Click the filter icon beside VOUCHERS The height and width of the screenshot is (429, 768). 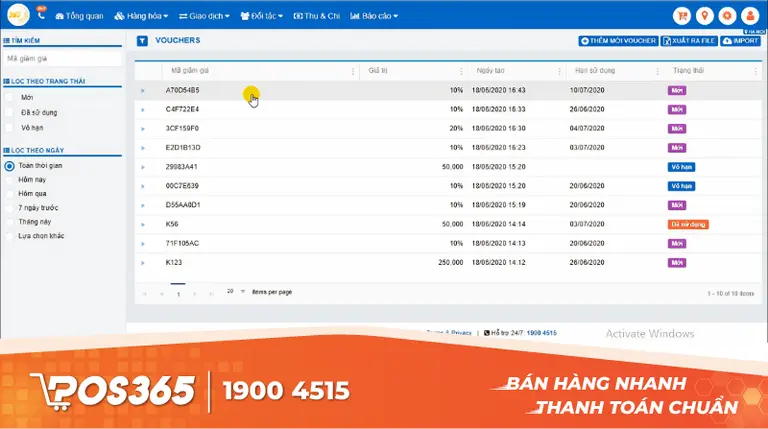(x=142, y=41)
